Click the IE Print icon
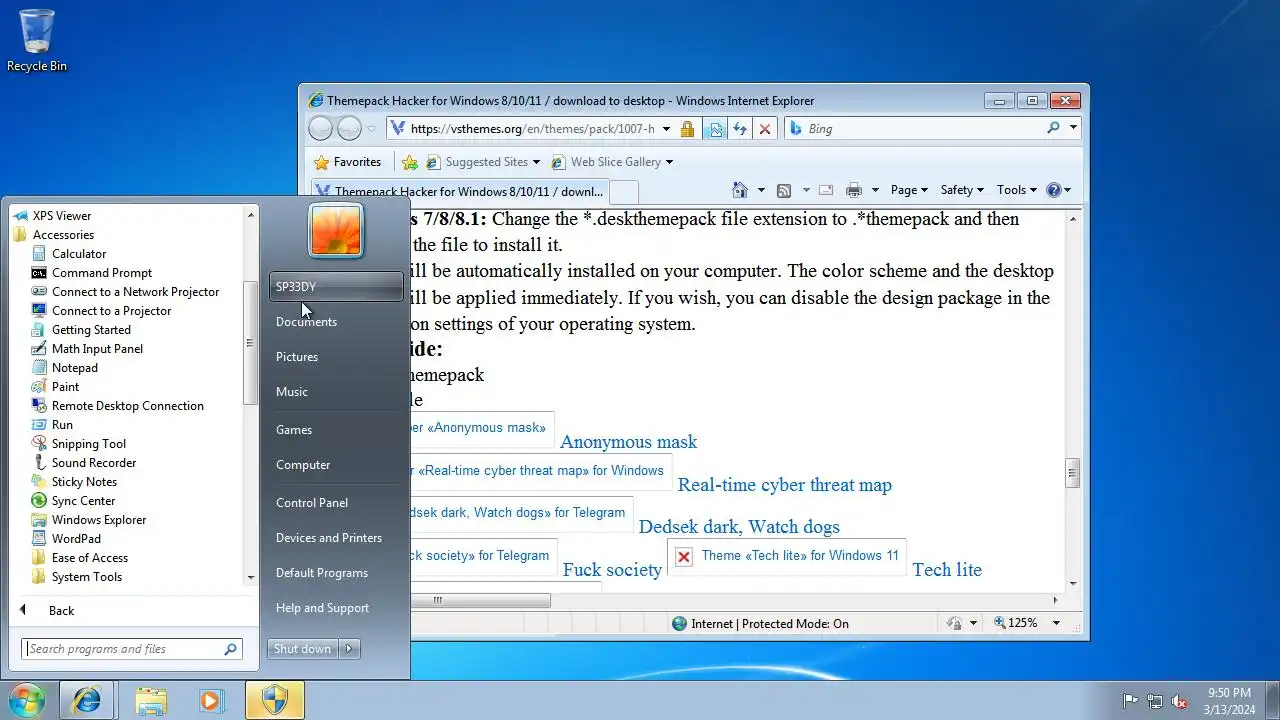This screenshot has width=1280, height=720. click(854, 190)
